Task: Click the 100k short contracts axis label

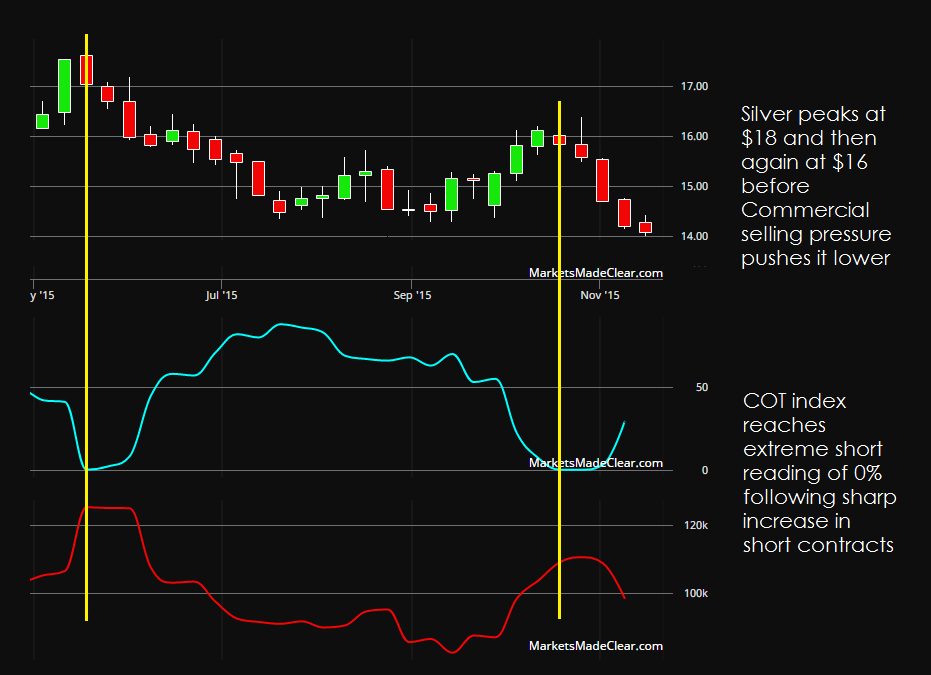Action: [x=696, y=593]
